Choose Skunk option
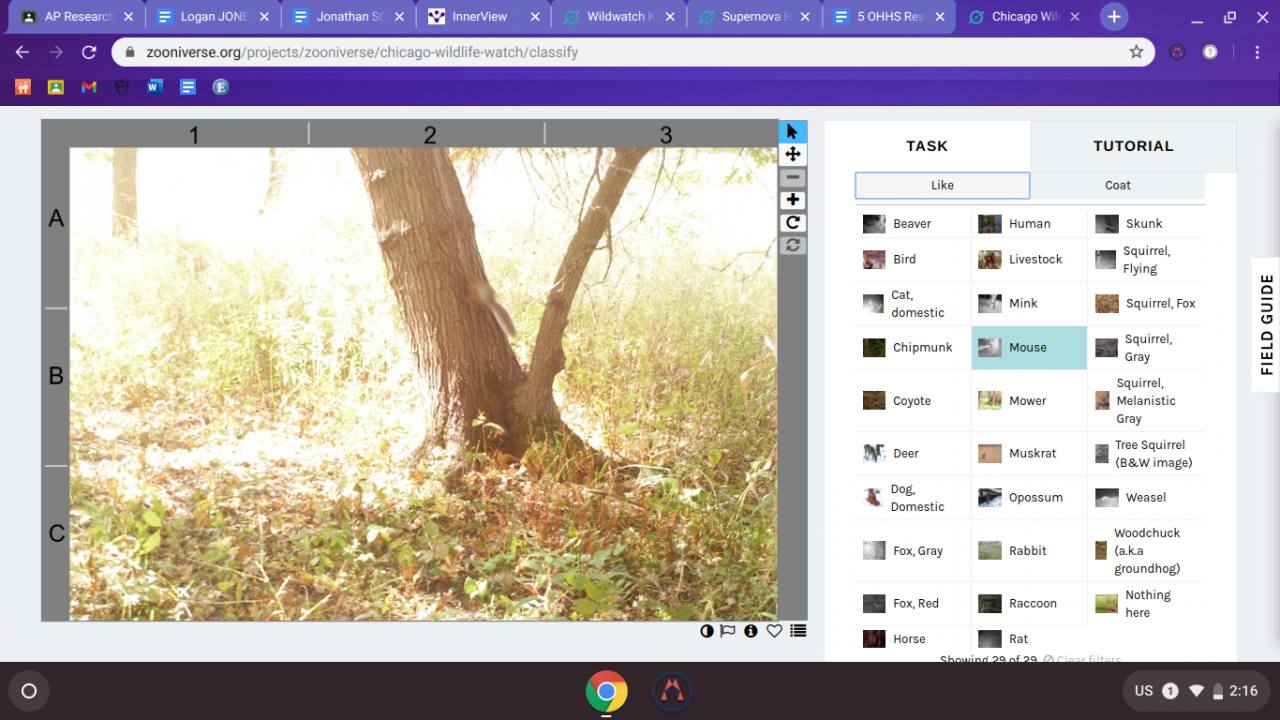This screenshot has width=1280, height=720. 1146,224
